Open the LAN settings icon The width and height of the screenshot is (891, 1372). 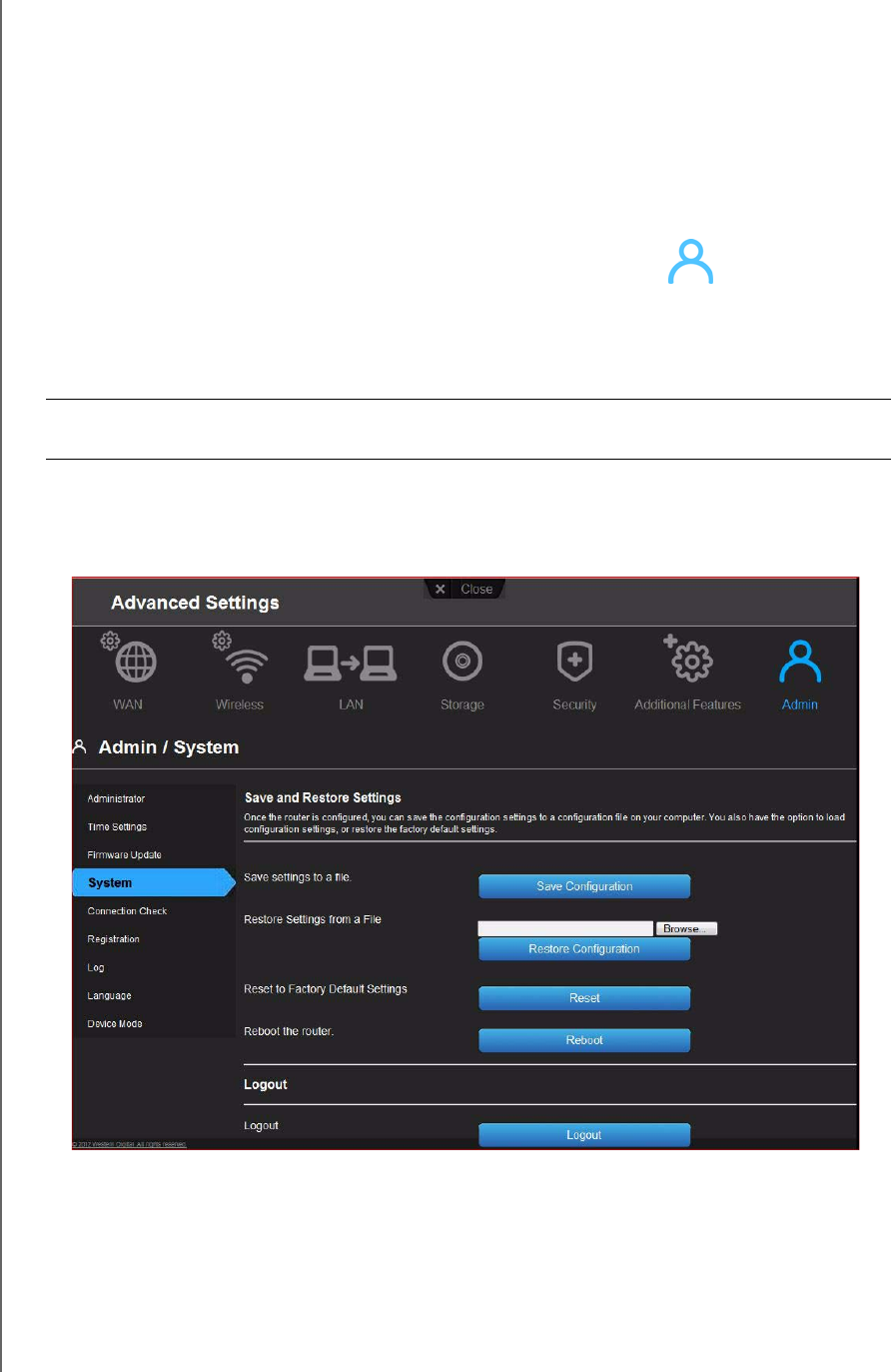click(x=351, y=662)
